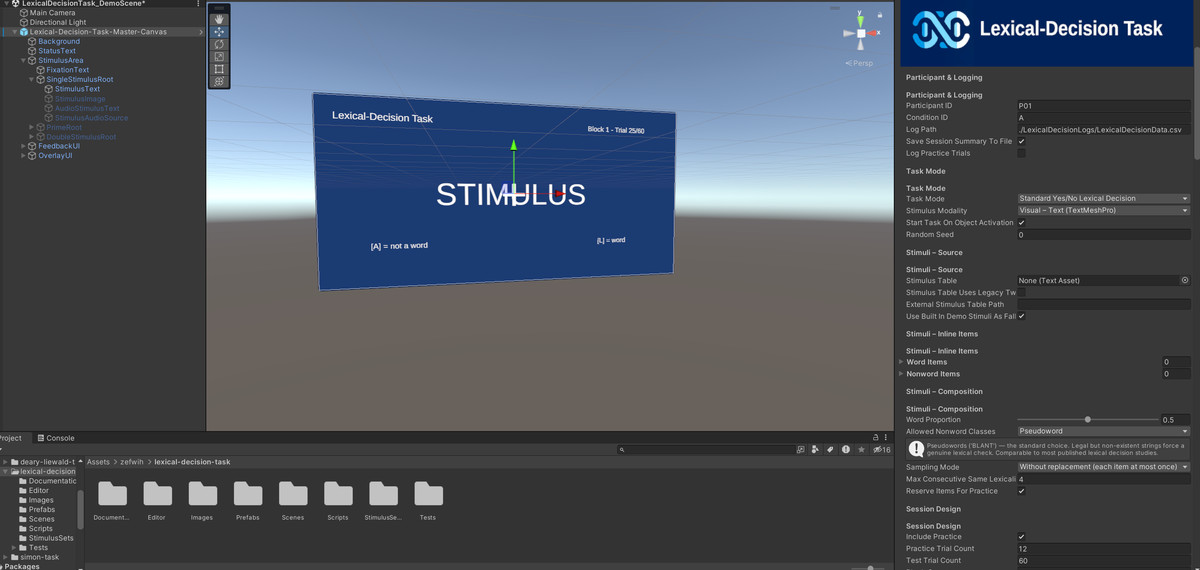The image size is (1200, 570).
Task: Click the Favorites star icon in Project toolbar
Action: point(861,450)
